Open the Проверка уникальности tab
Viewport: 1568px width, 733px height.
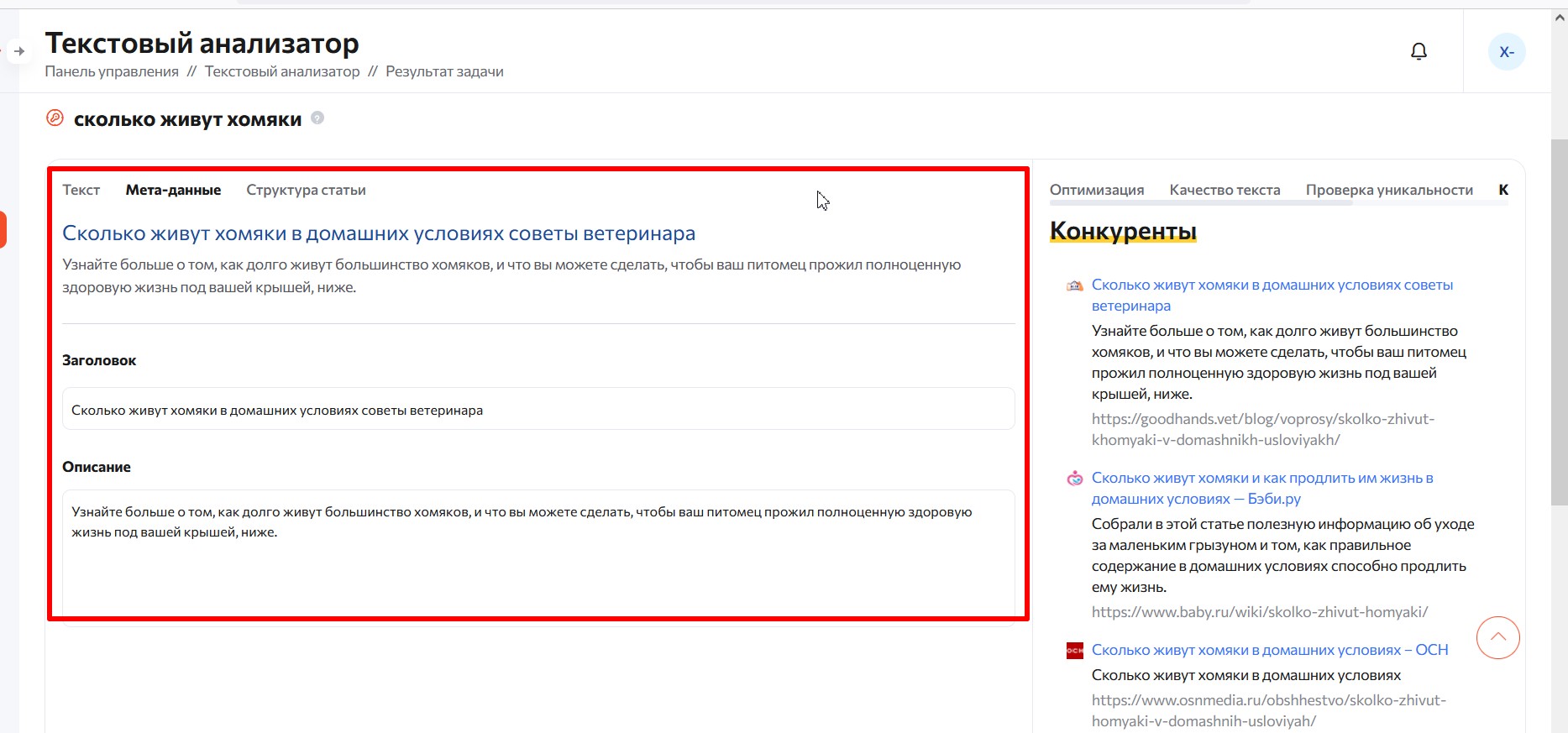1389,190
